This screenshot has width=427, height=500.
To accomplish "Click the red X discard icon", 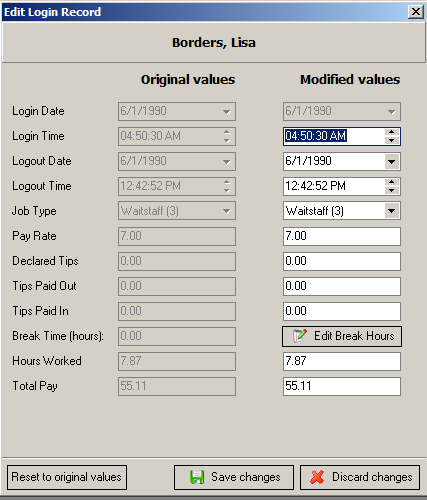I will (317, 477).
